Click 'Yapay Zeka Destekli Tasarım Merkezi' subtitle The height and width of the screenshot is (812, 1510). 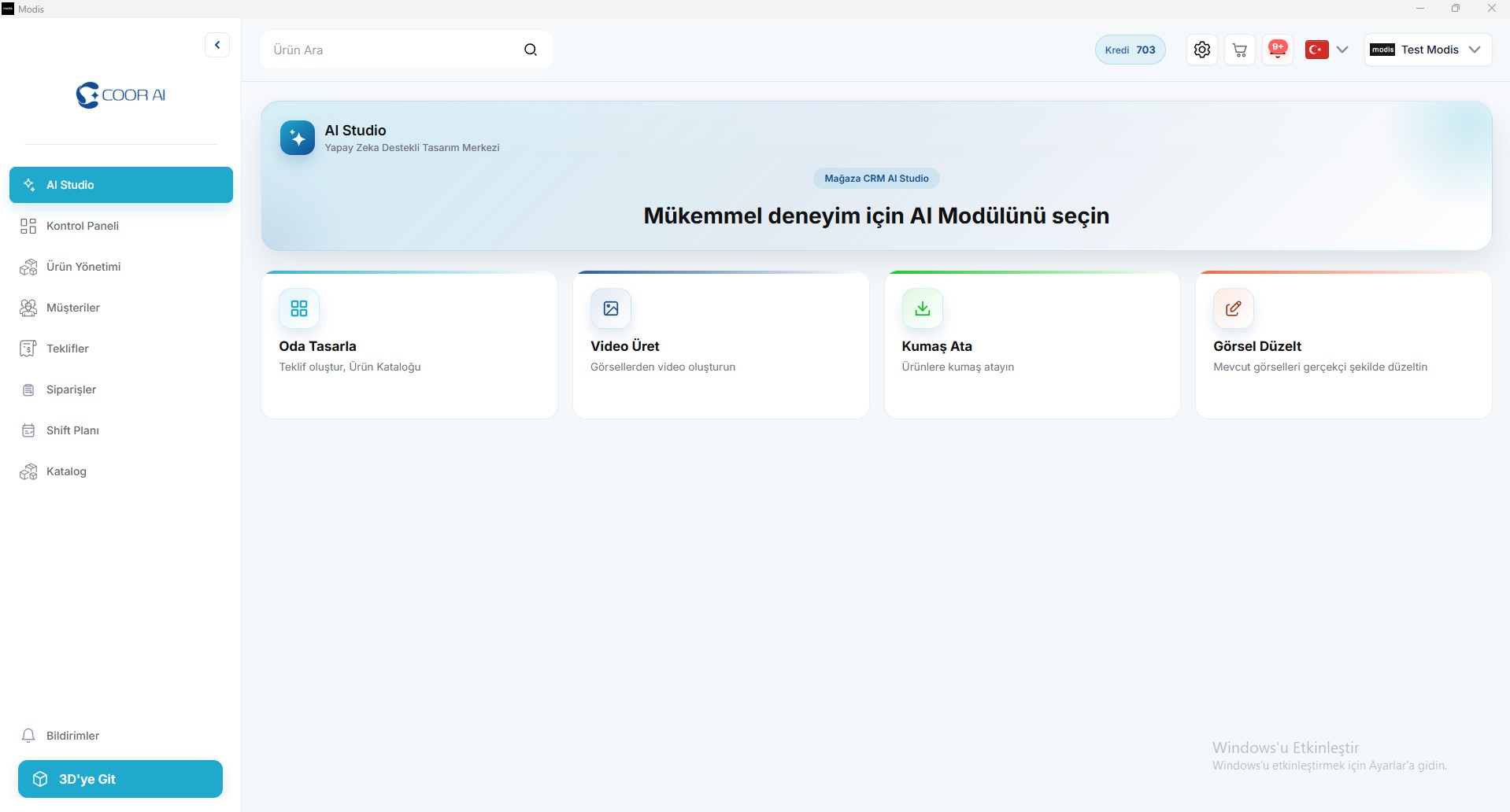[412, 148]
